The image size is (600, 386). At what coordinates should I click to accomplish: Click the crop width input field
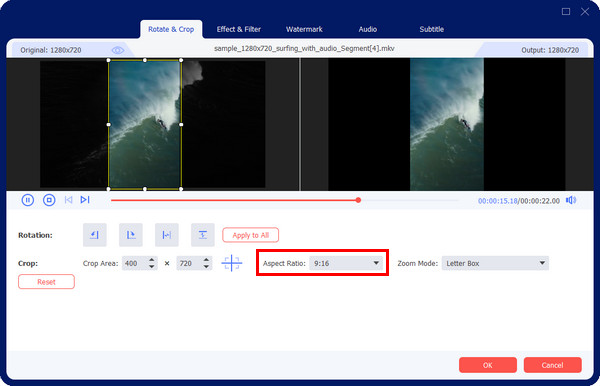pos(135,263)
